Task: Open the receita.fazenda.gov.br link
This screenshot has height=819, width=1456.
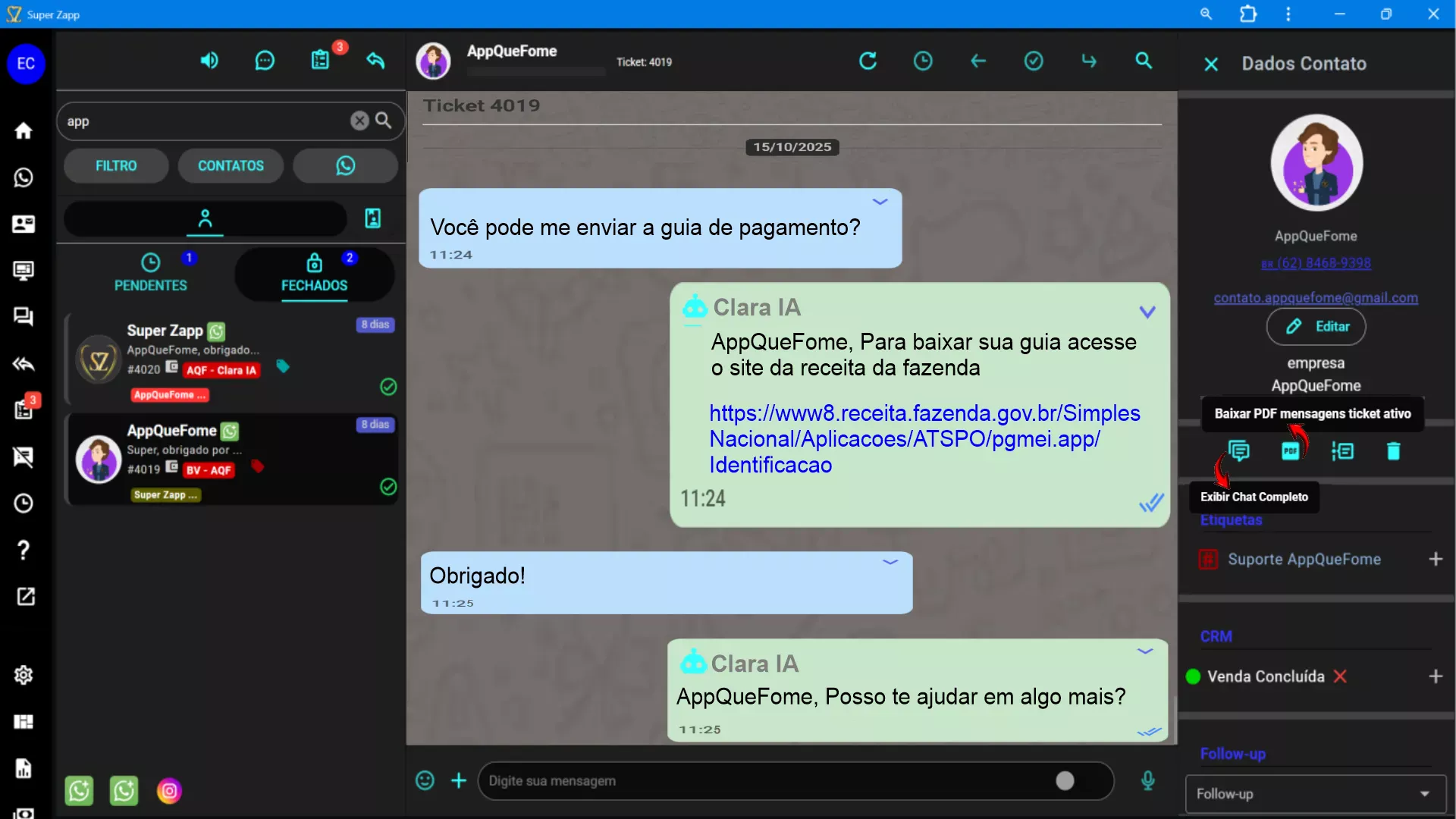Action: 924,439
